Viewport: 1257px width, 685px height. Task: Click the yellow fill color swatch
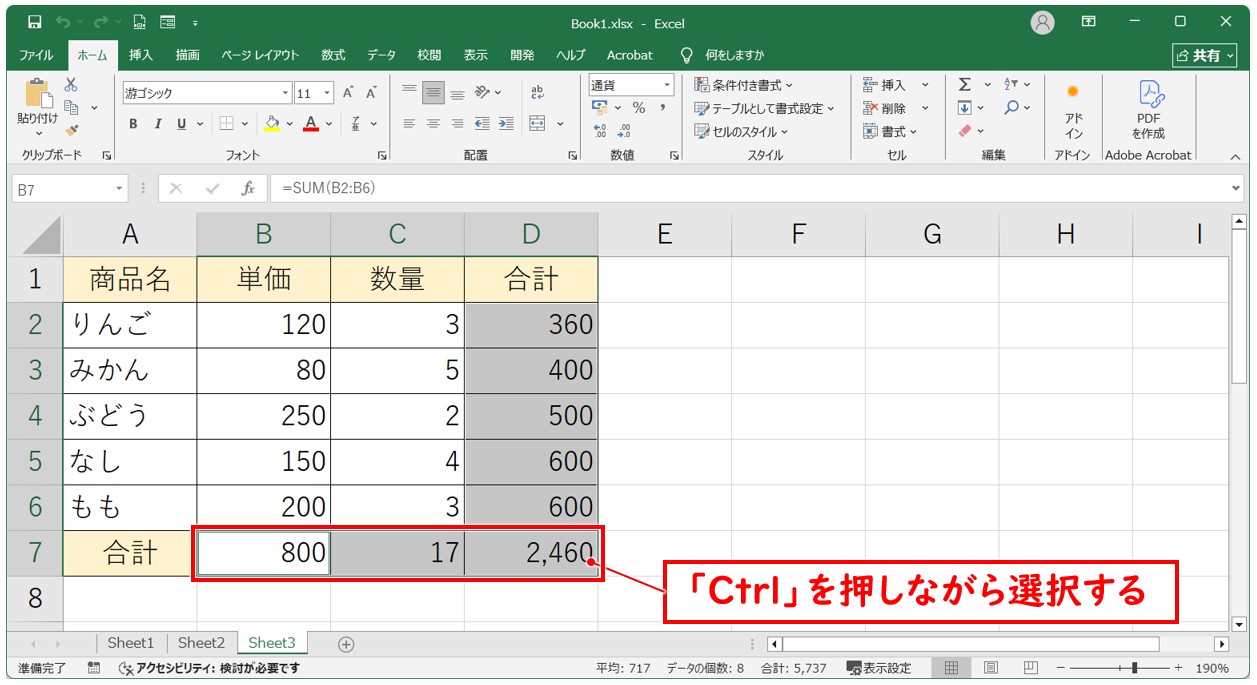coord(271,124)
